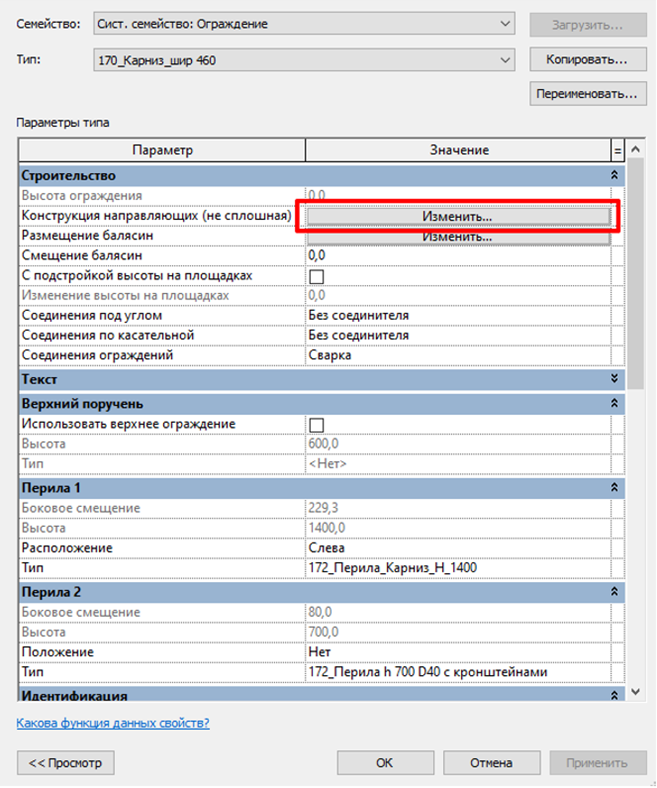Click the Смещение балясин parameter label
Viewport: 657px width, 788px height.
coord(82,256)
